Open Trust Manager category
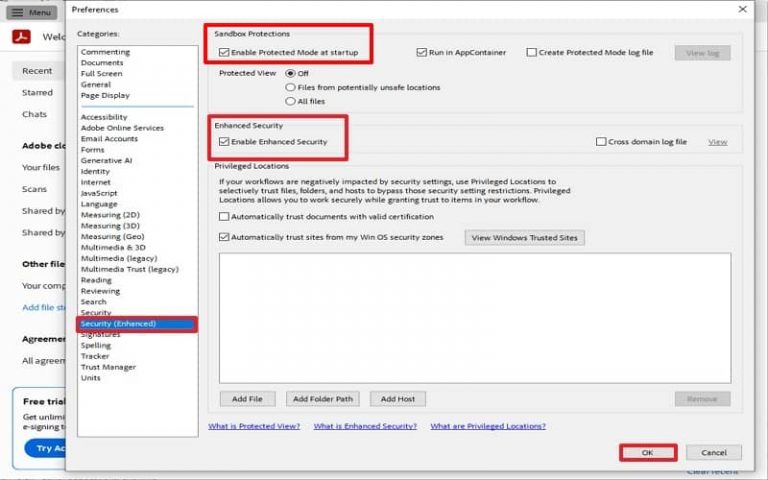This screenshot has height=480, width=768. click(x=107, y=367)
